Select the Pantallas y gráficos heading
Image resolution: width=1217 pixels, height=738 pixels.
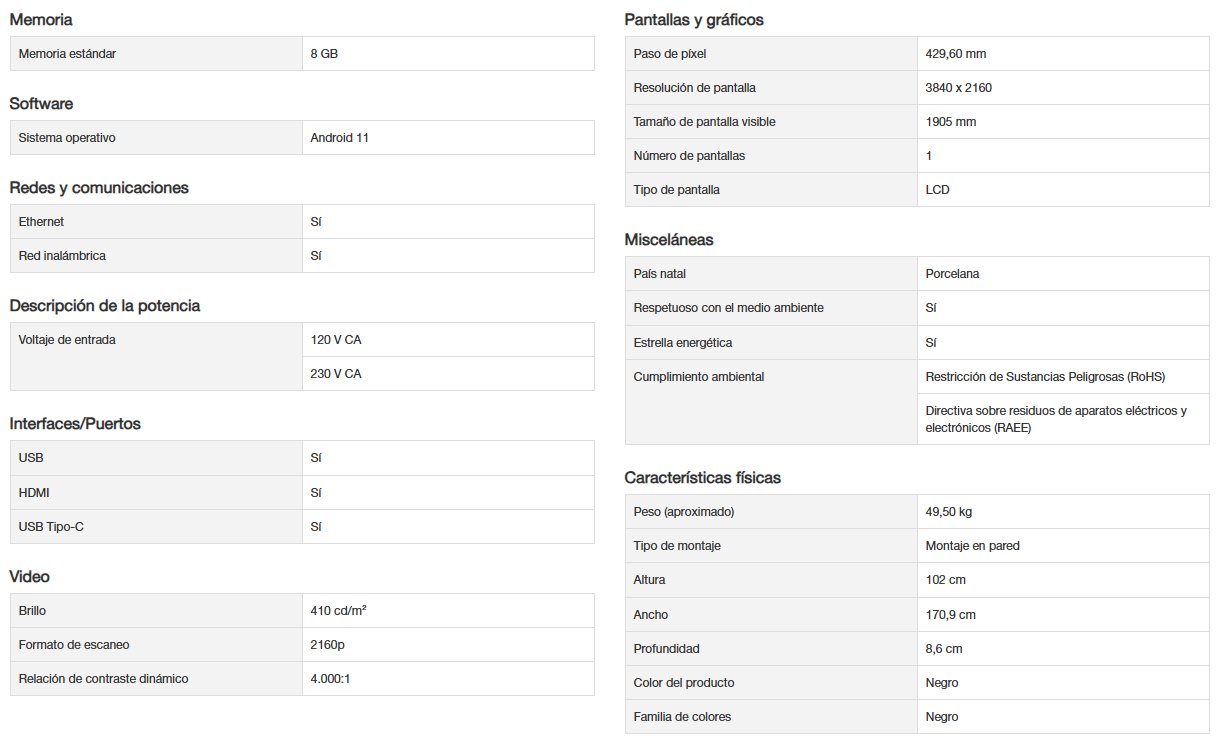click(x=694, y=20)
